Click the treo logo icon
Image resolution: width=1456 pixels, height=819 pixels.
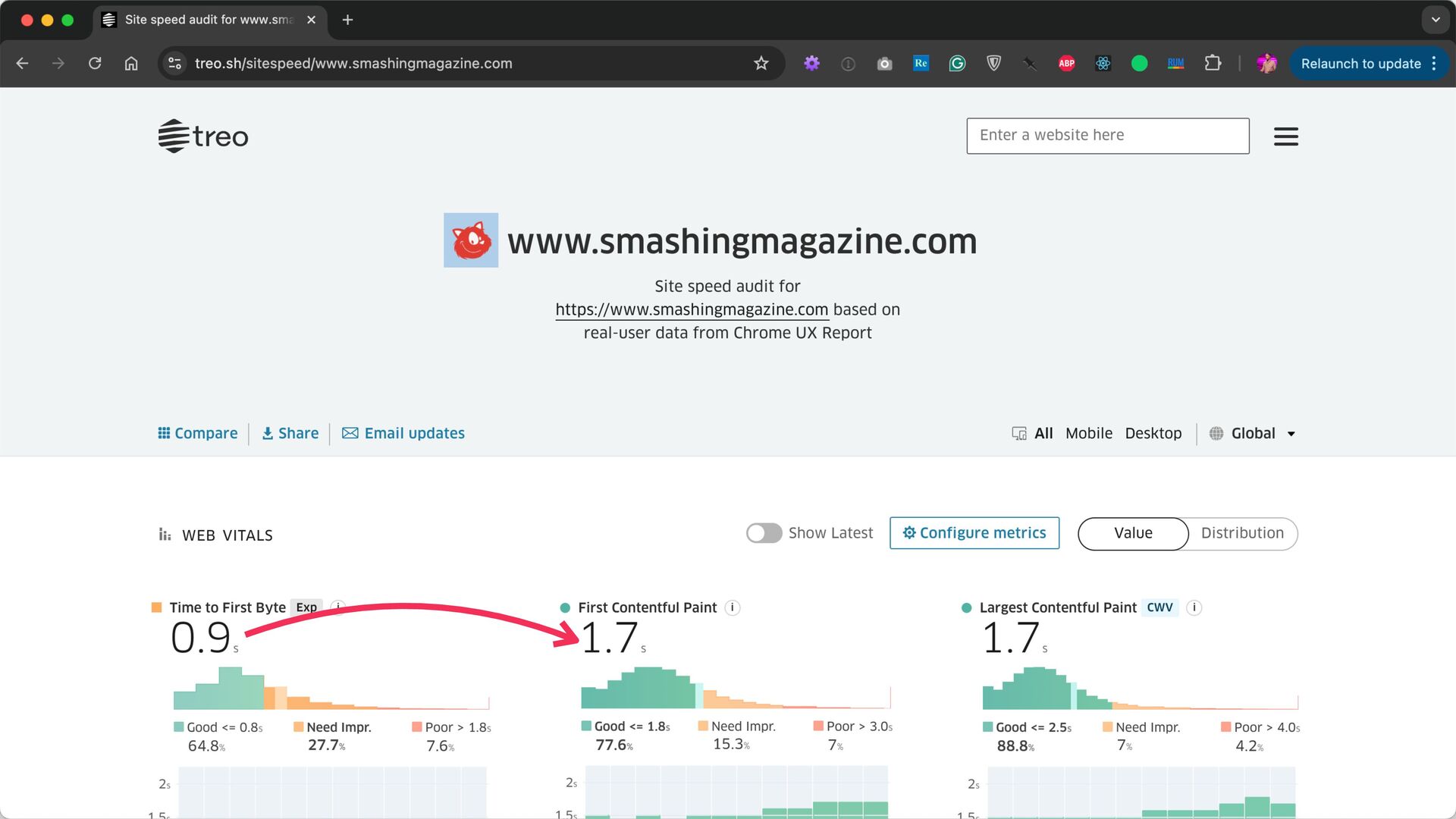pyautogui.click(x=174, y=136)
